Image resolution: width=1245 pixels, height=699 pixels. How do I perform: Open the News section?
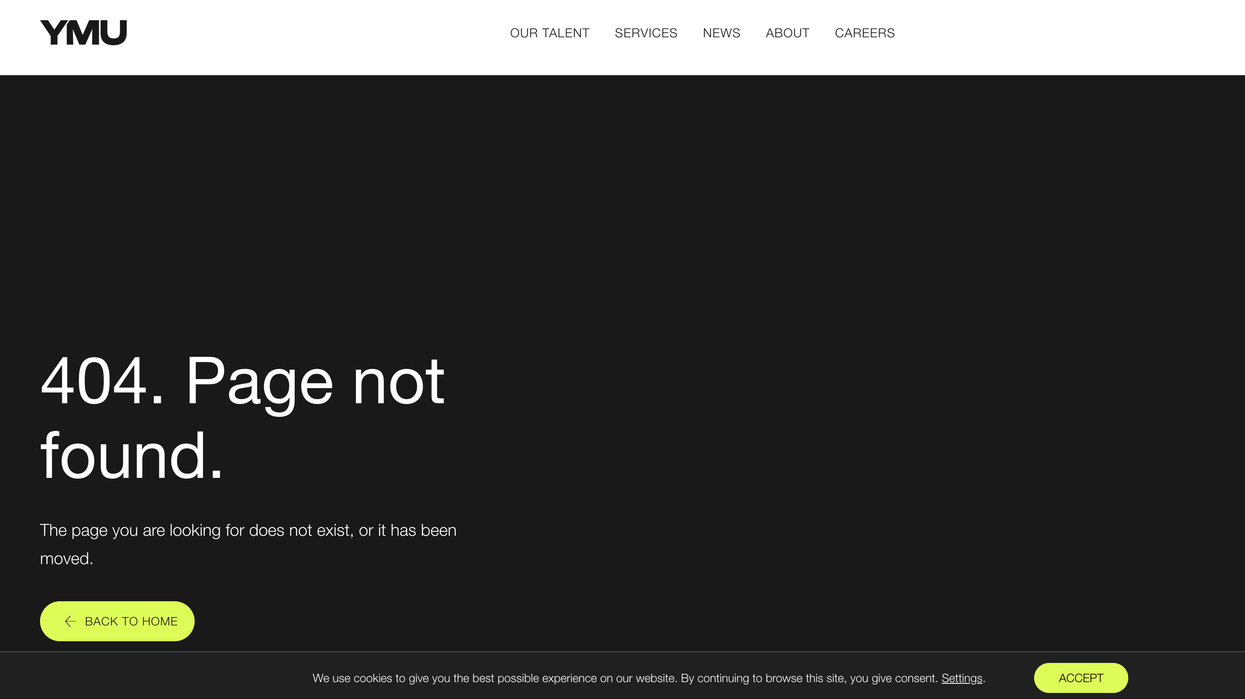pyautogui.click(x=721, y=33)
